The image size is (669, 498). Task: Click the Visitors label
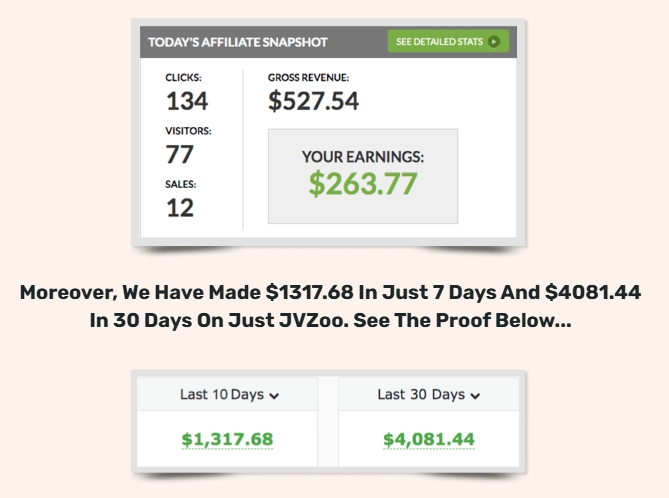click(188, 131)
